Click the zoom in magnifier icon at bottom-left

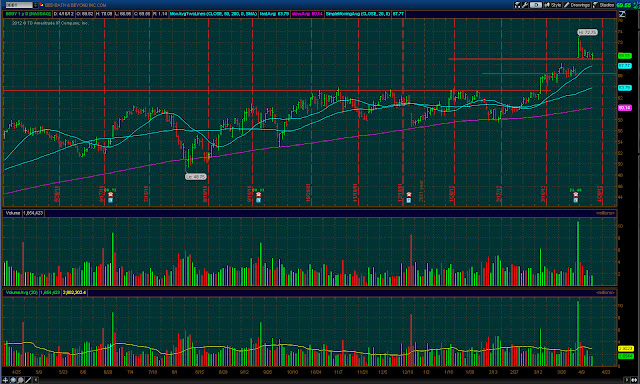click(13, 380)
